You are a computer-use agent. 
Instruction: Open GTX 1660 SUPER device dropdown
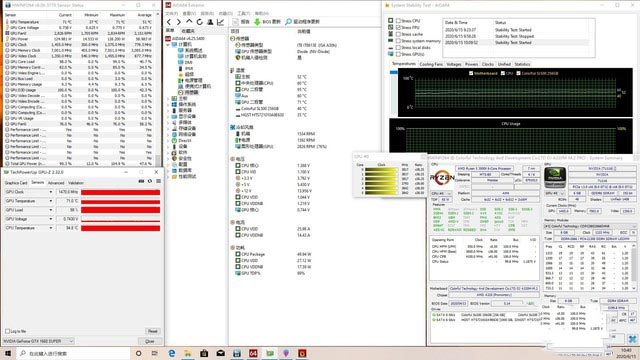tap(38, 341)
